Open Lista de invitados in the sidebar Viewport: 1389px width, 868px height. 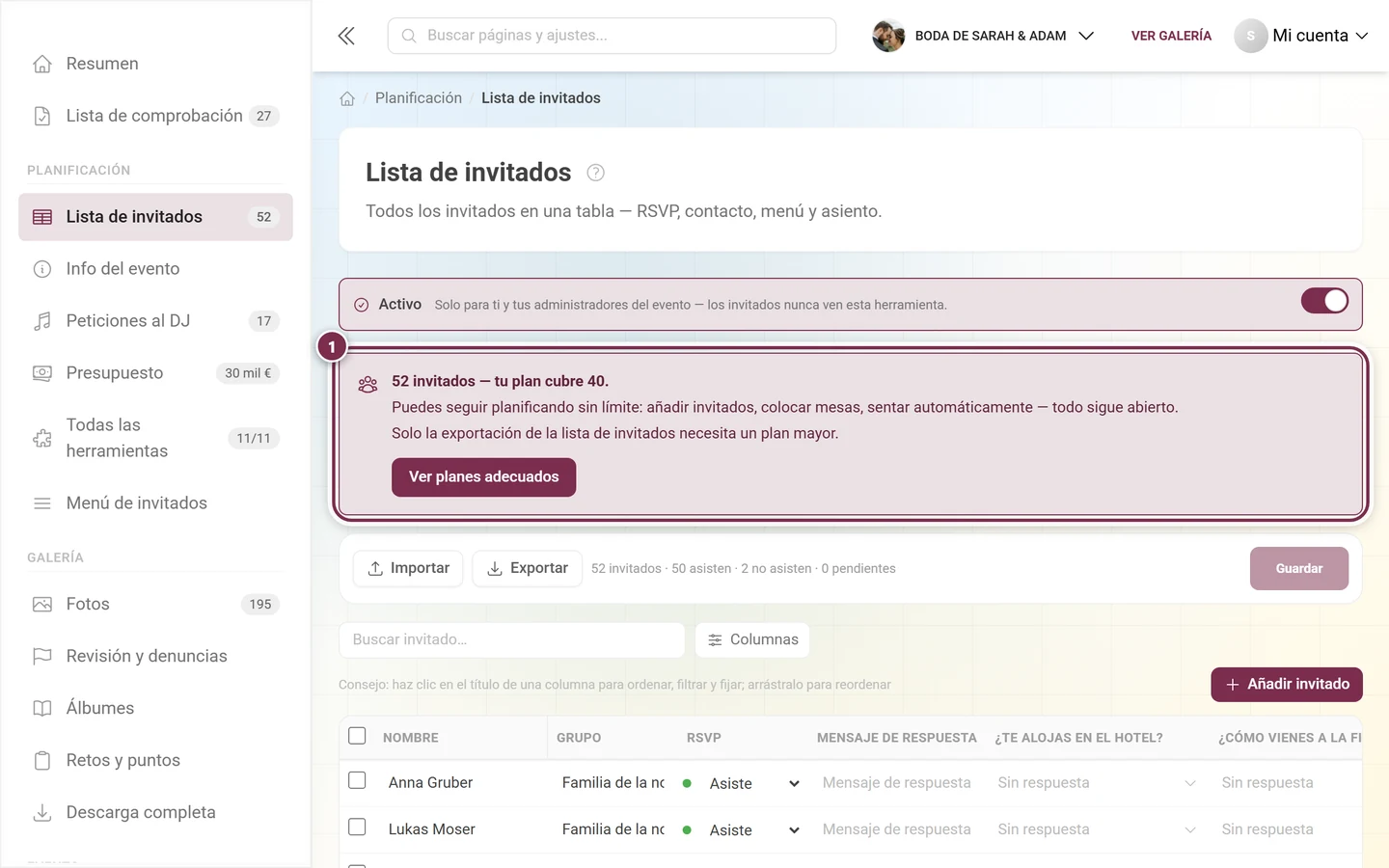click(155, 217)
